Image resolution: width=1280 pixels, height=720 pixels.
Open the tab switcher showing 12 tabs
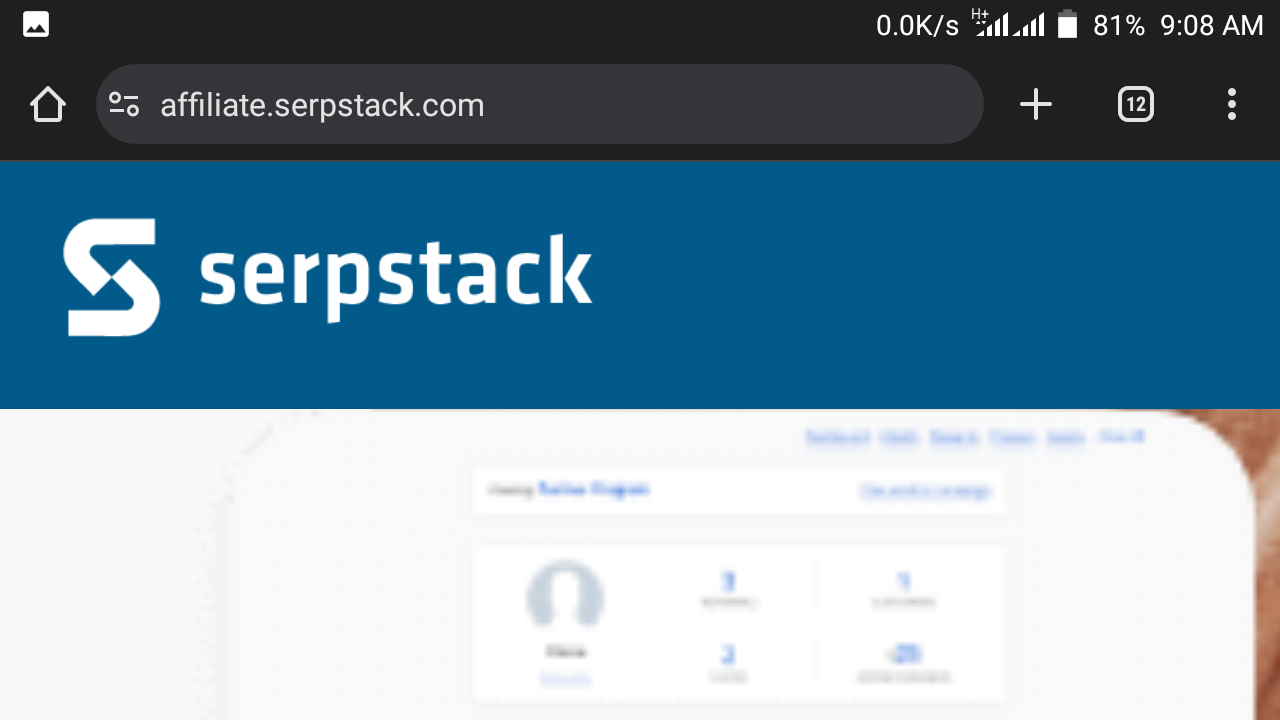pyautogui.click(x=1136, y=104)
